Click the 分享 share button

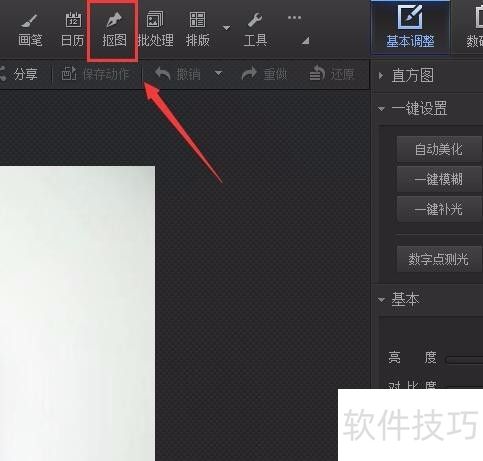(19, 74)
